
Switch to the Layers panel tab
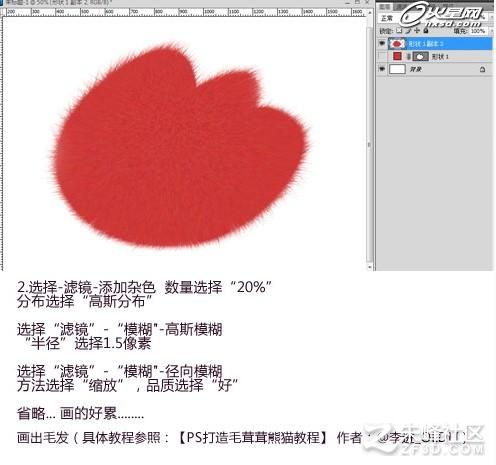click(x=385, y=7)
